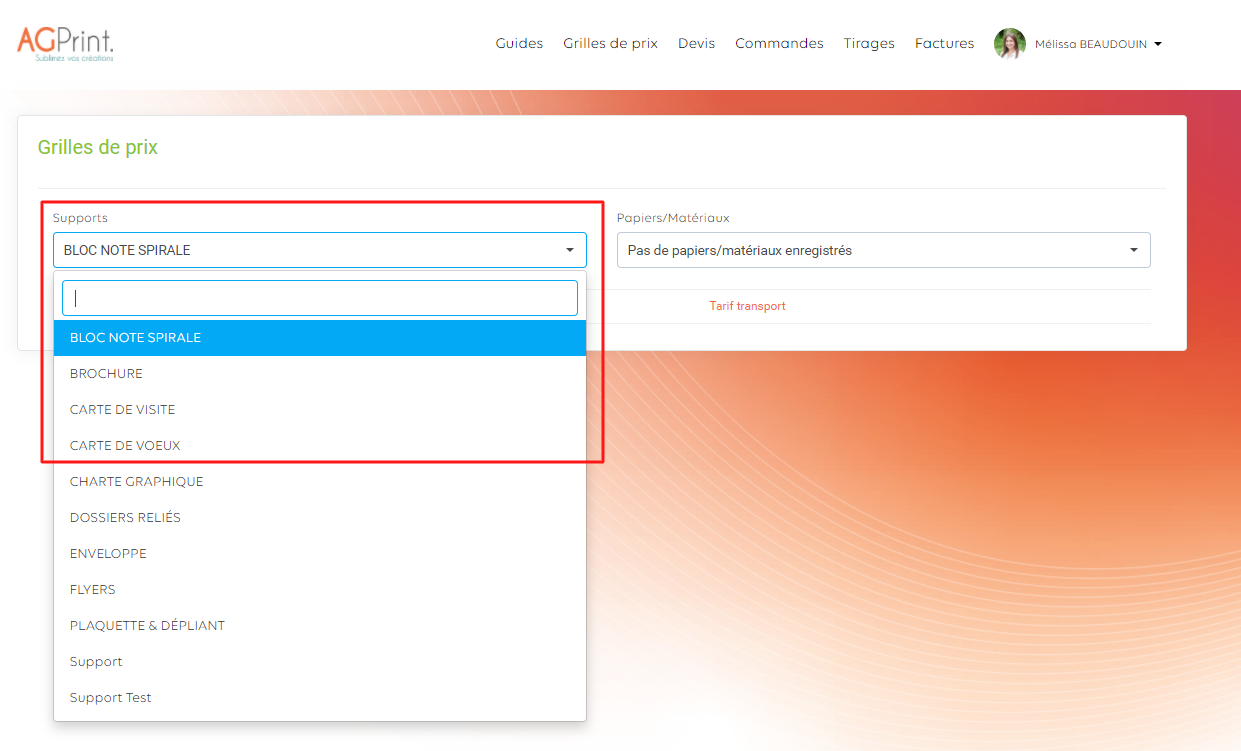View the Factures page
This screenshot has height=751, width=1241.
pyautogui.click(x=944, y=44)
